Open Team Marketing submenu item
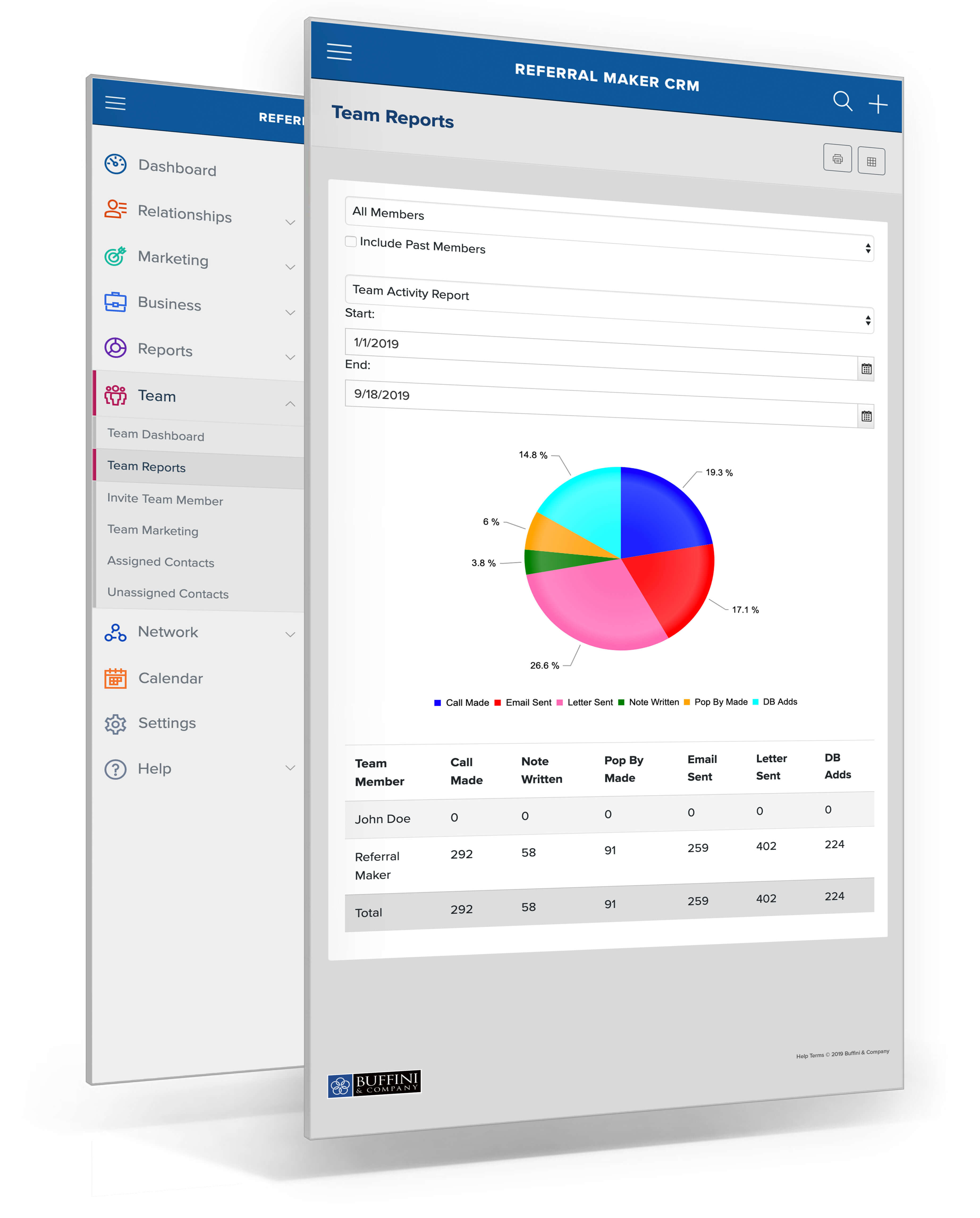The image size is (980, 1218). point(153,530)
